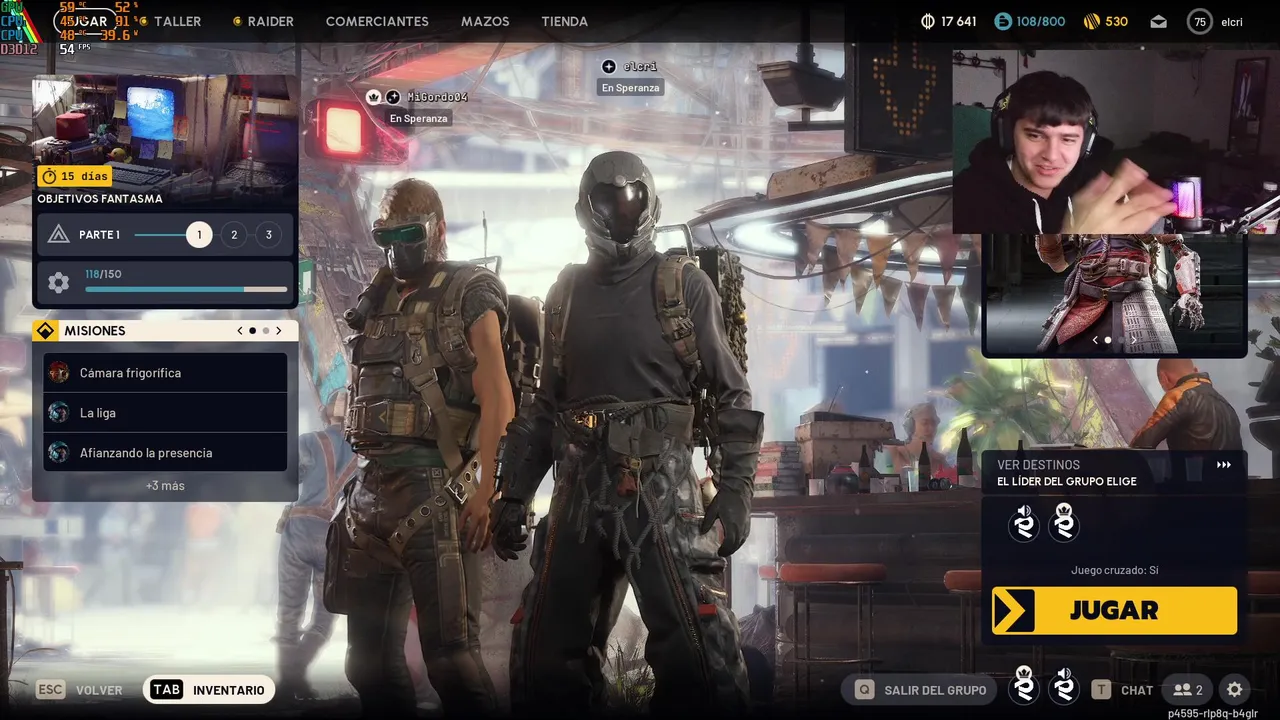Open the party members icon showing 2
Image resolution: width=1280 pixels, height=720 pixels.
click(1188, 690)
